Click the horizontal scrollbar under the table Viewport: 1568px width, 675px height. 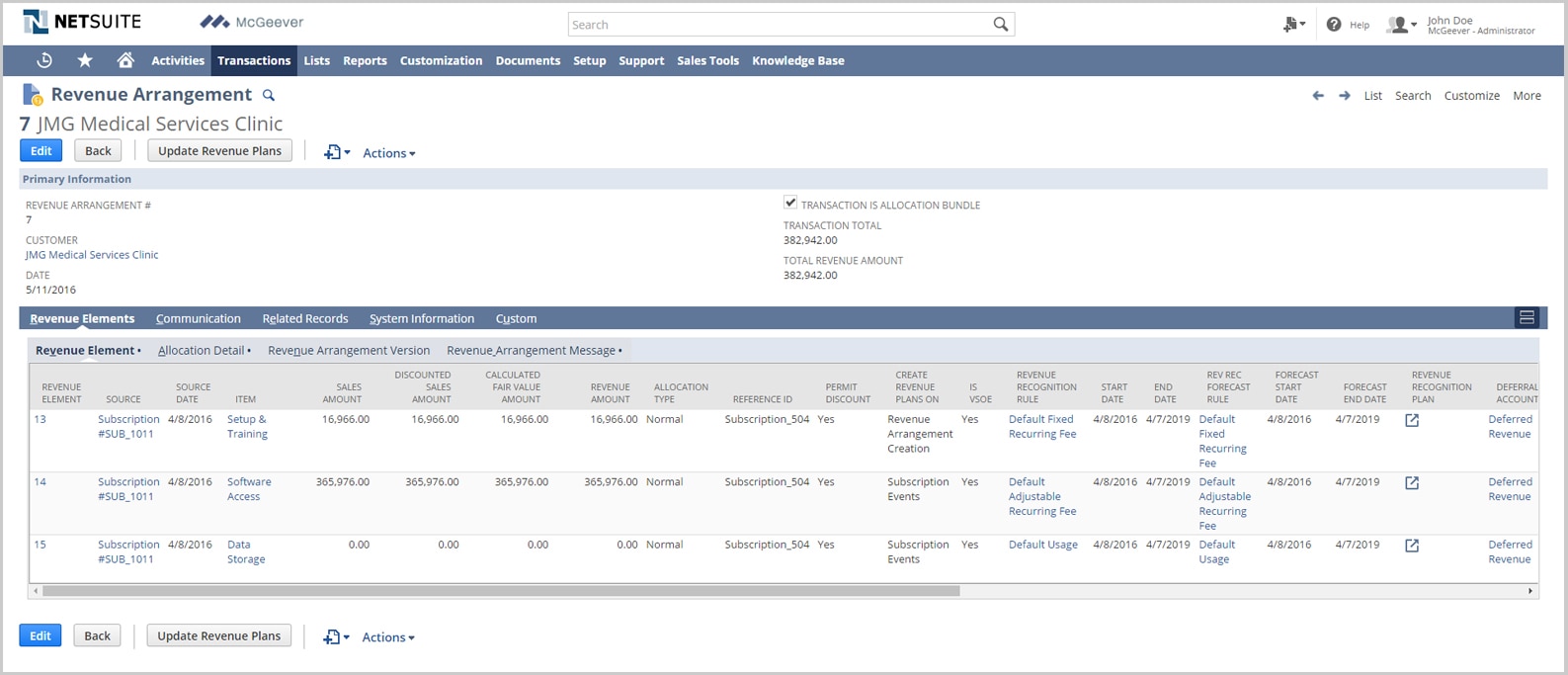[x=501, y=591]
